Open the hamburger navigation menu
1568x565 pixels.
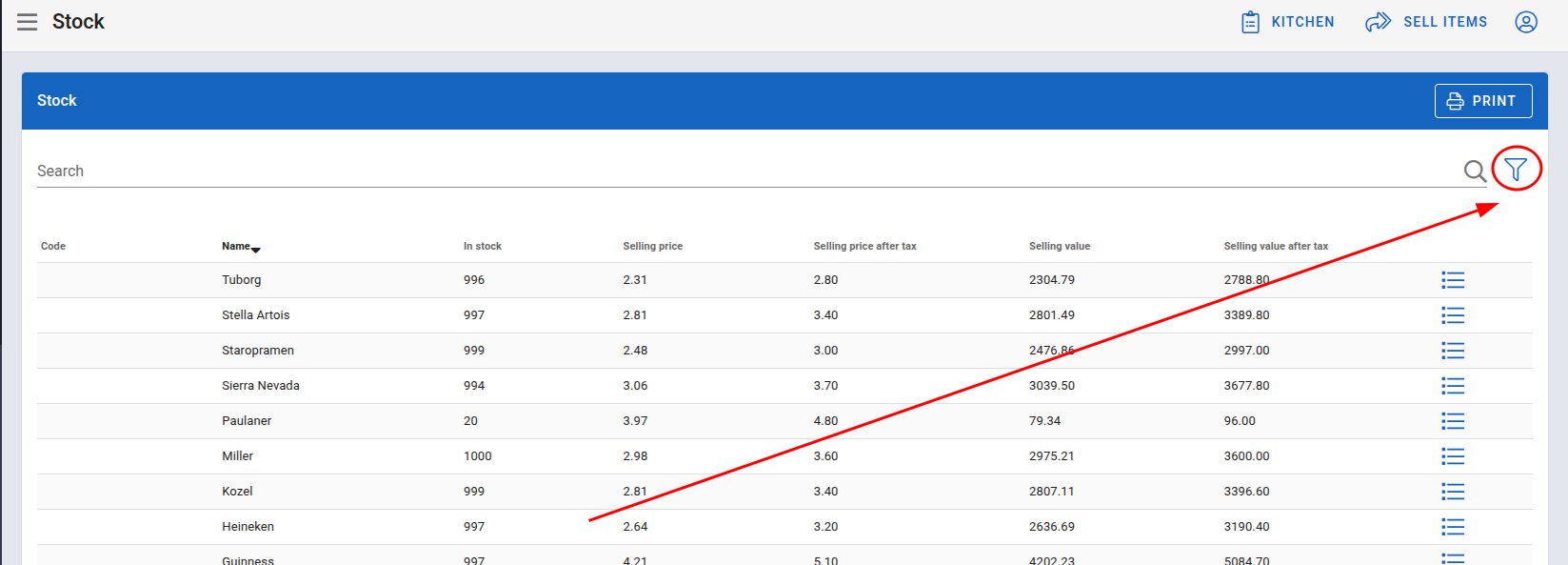tap(28, 22)
